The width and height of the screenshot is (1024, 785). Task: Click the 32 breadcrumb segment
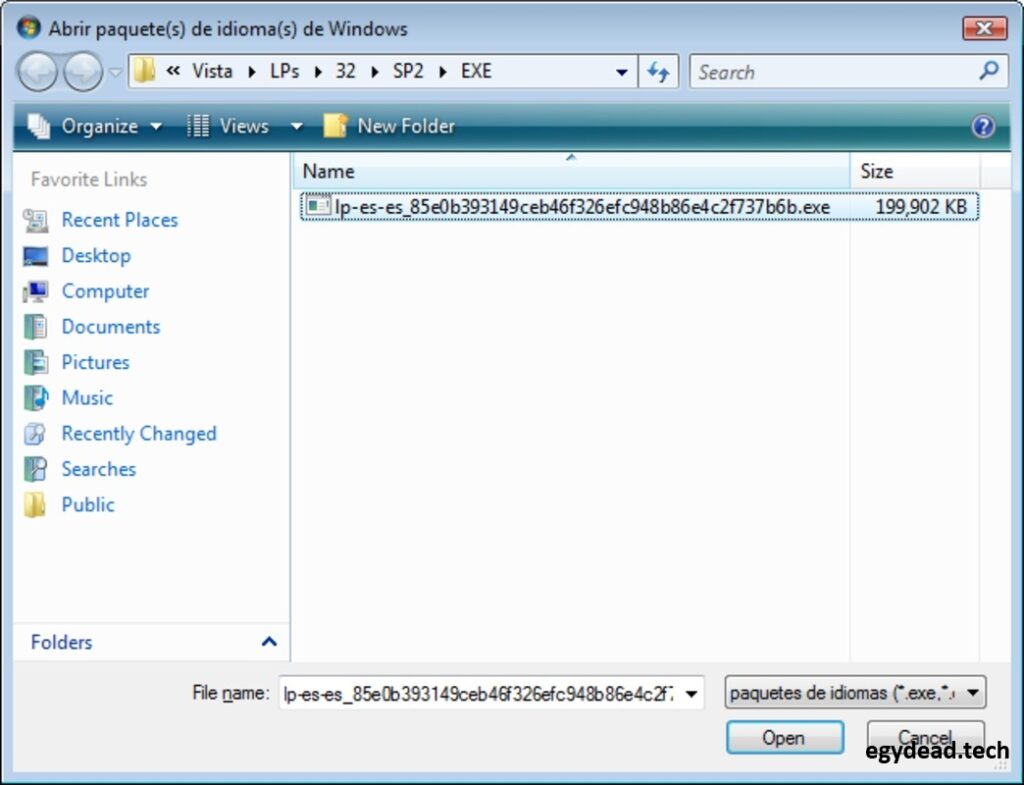345,71
